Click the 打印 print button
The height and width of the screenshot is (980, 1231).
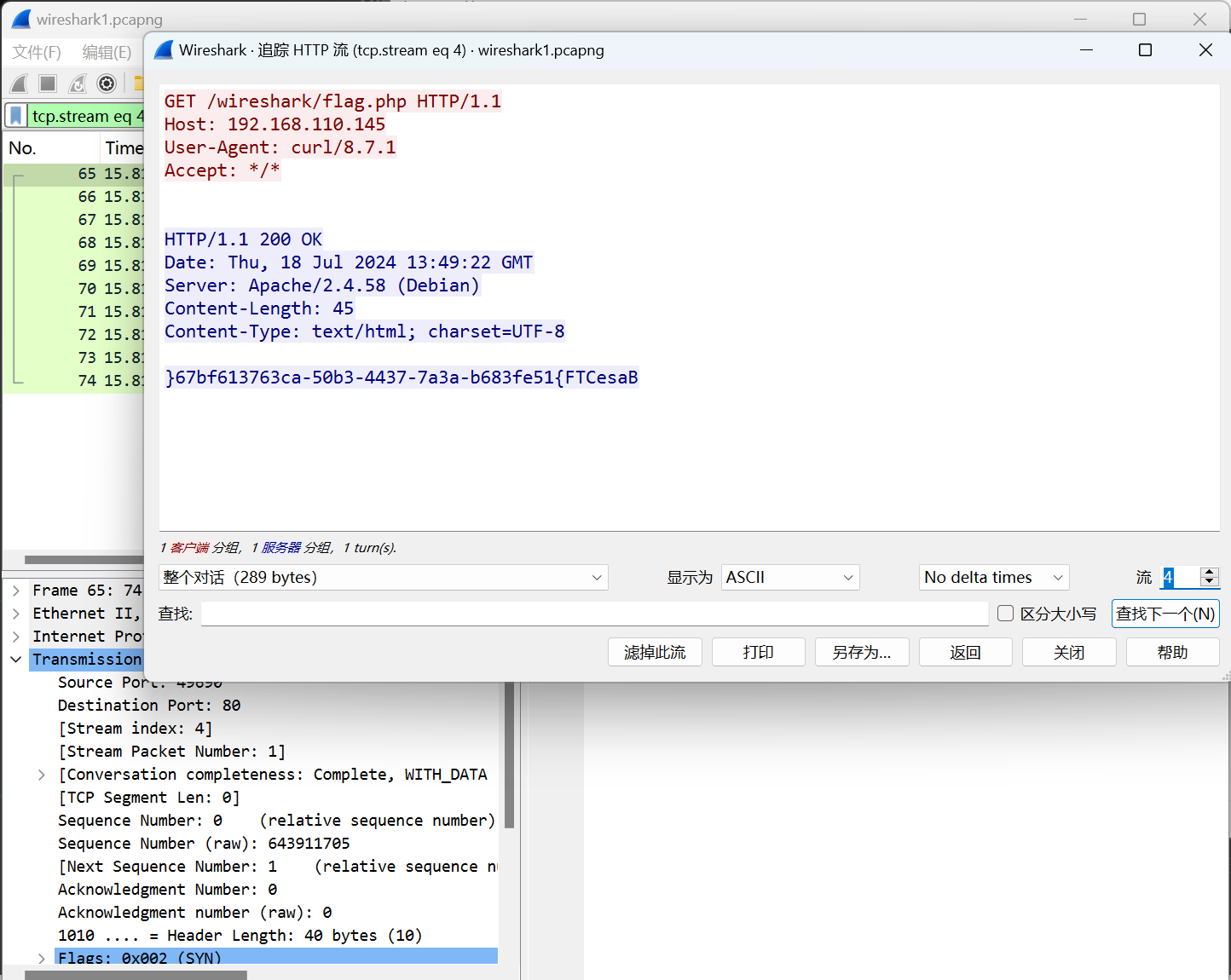tap(759, 653)
